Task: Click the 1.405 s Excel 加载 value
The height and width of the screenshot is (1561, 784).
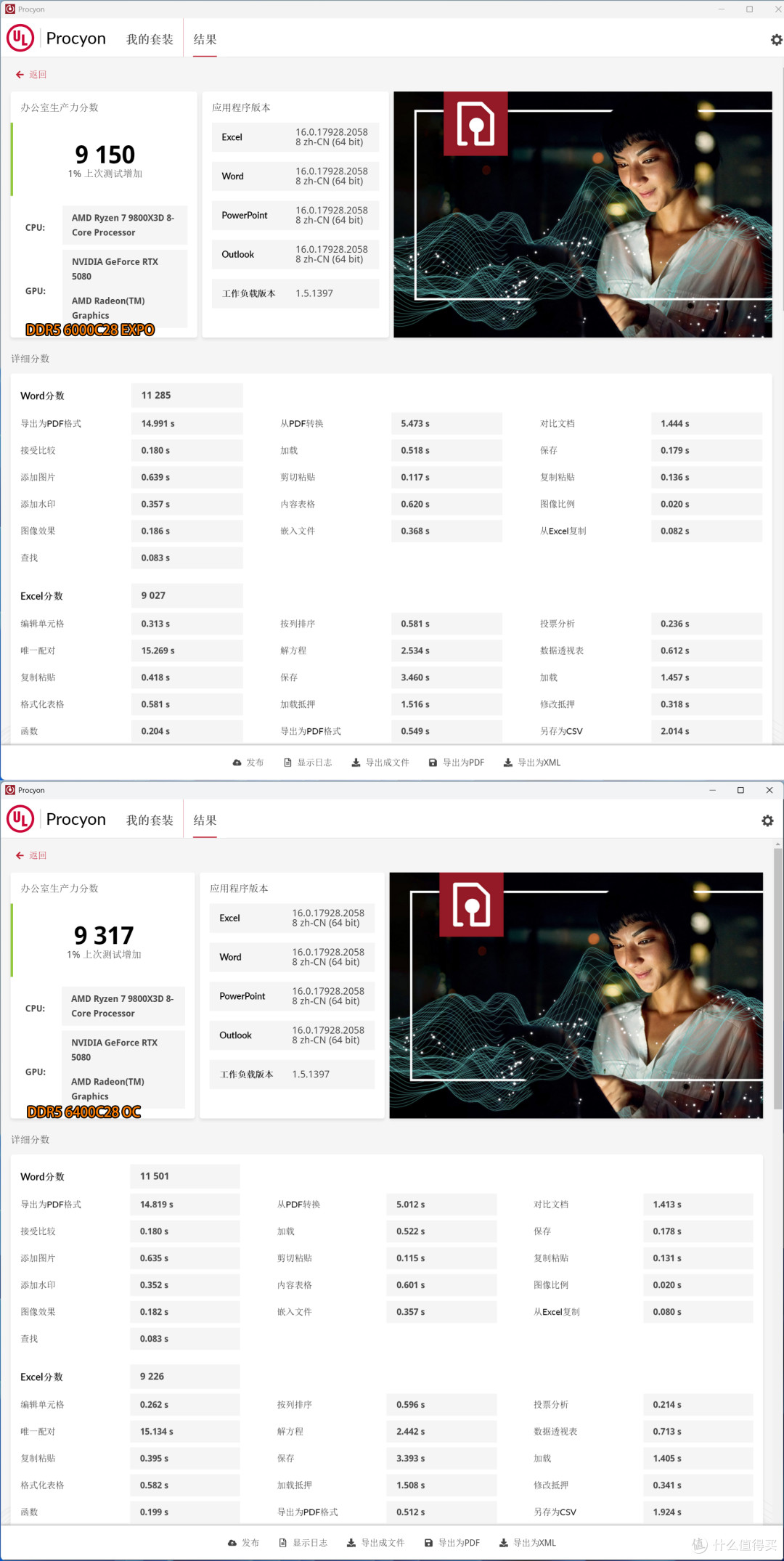Action: [x=698, y=1459]
